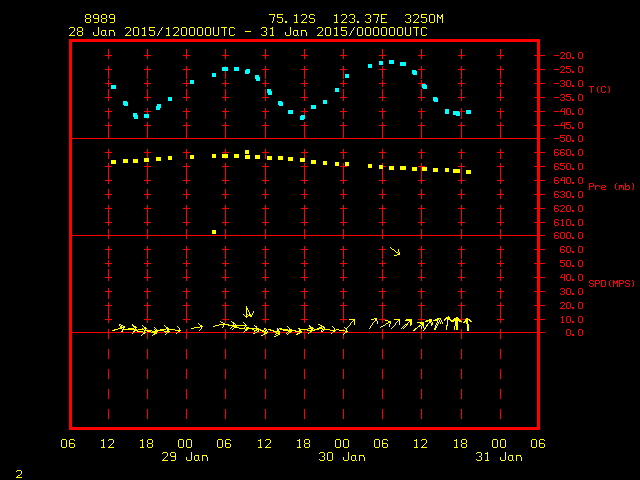This screenshot has width=640, height=480.
Task: Click the first cyan temperature point at 12 UTC
Action: [113, 87]
